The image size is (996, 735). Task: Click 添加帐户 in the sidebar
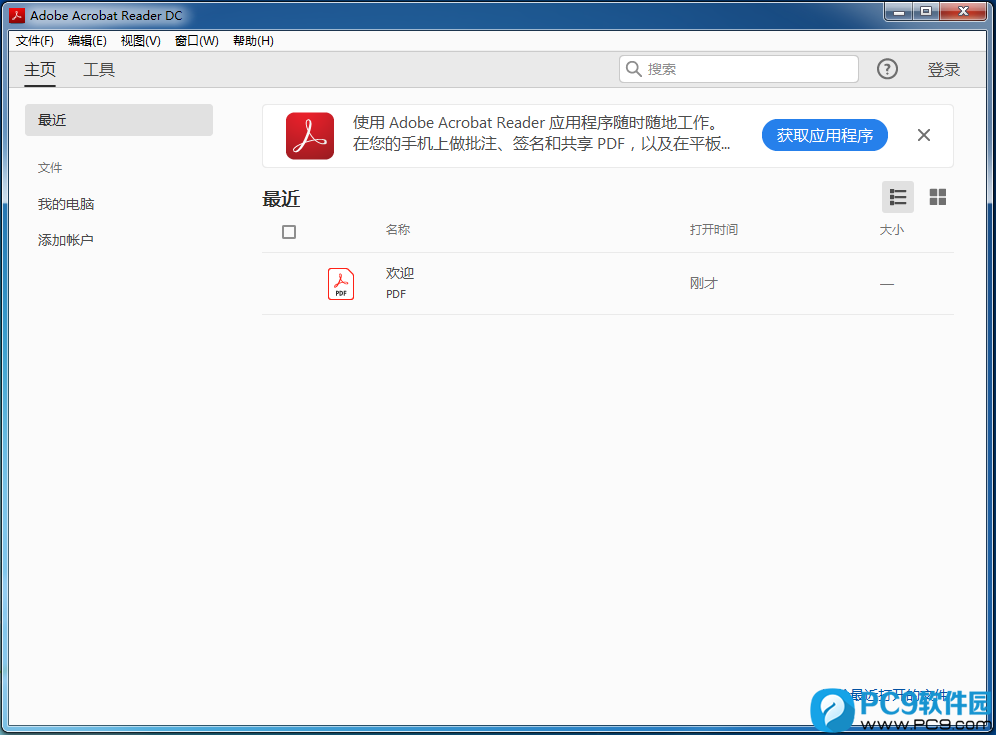click(x=65, y=240)
